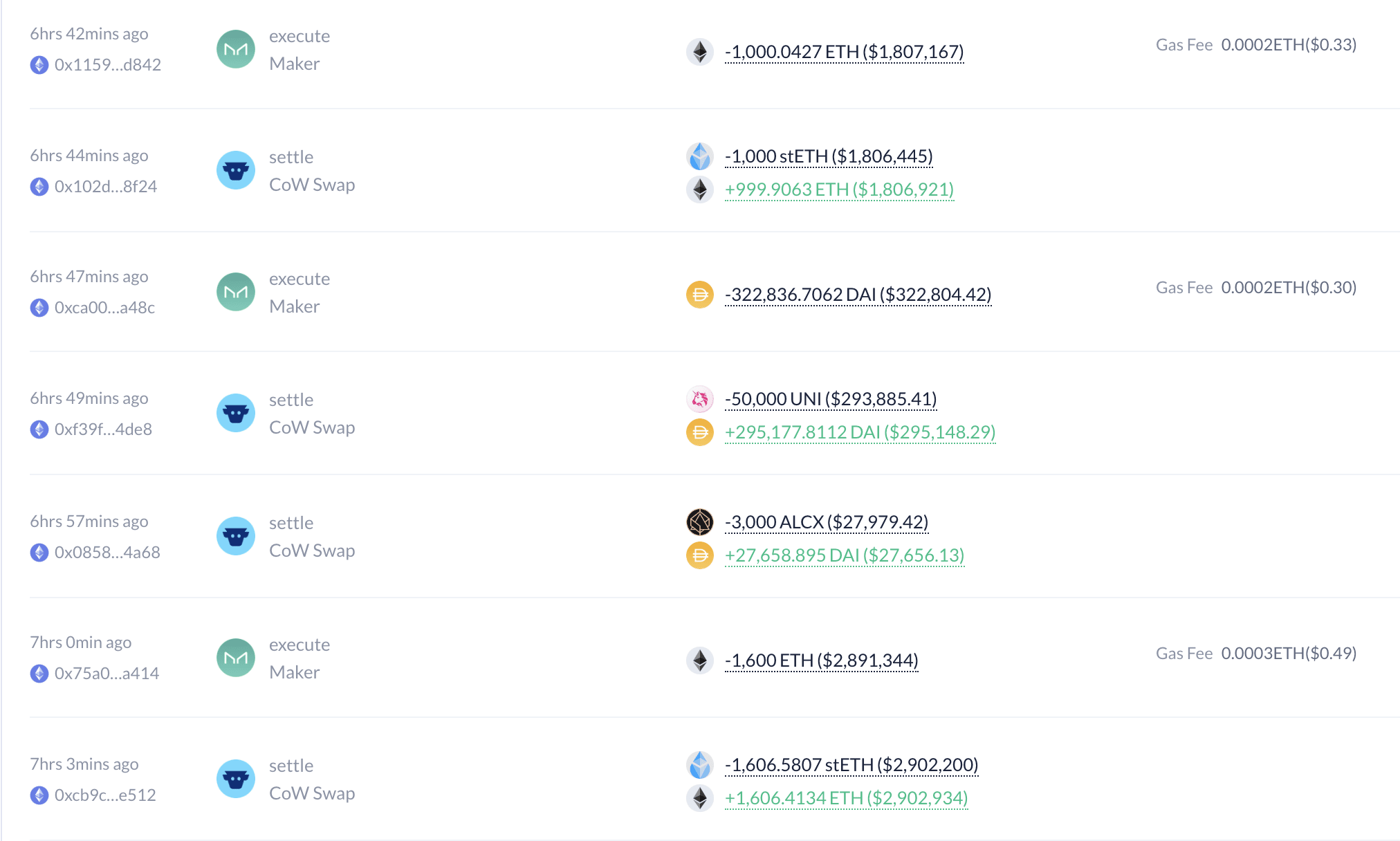Select +1,606.4134 ETH received amount
The image size is (1400, 841).
click(847, 798)
